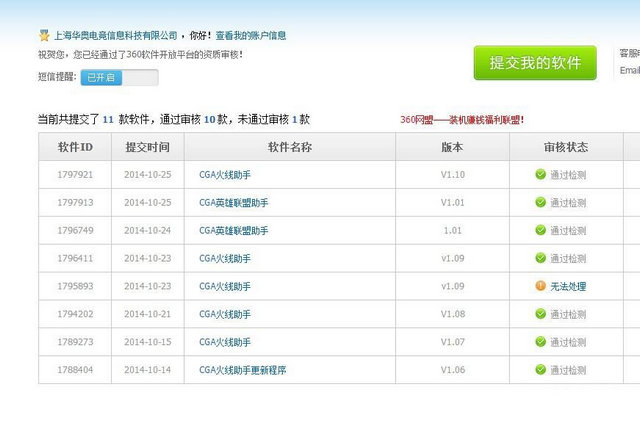Click green check icon in row 1794202
The height and width of the screenshot is (426, 640).
540,313
